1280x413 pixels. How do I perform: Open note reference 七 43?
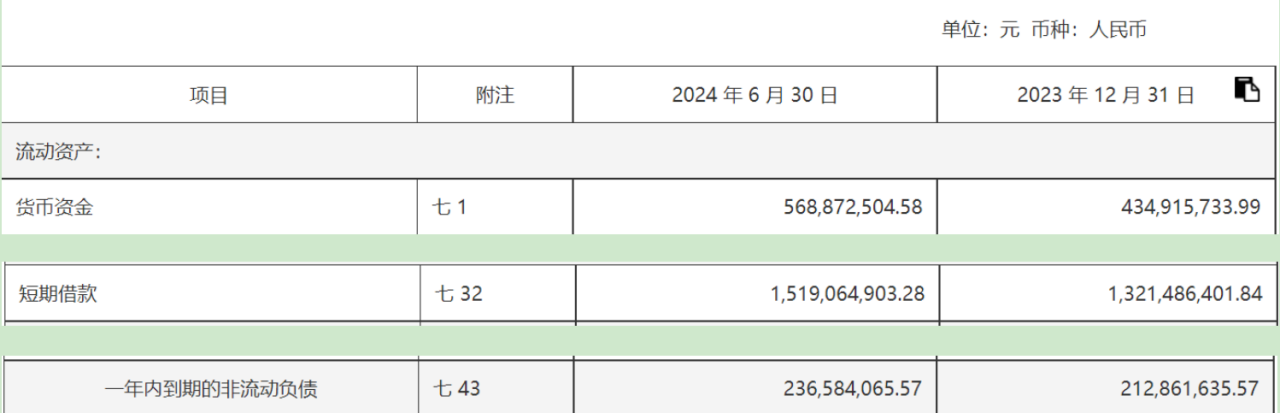(459, 387)
